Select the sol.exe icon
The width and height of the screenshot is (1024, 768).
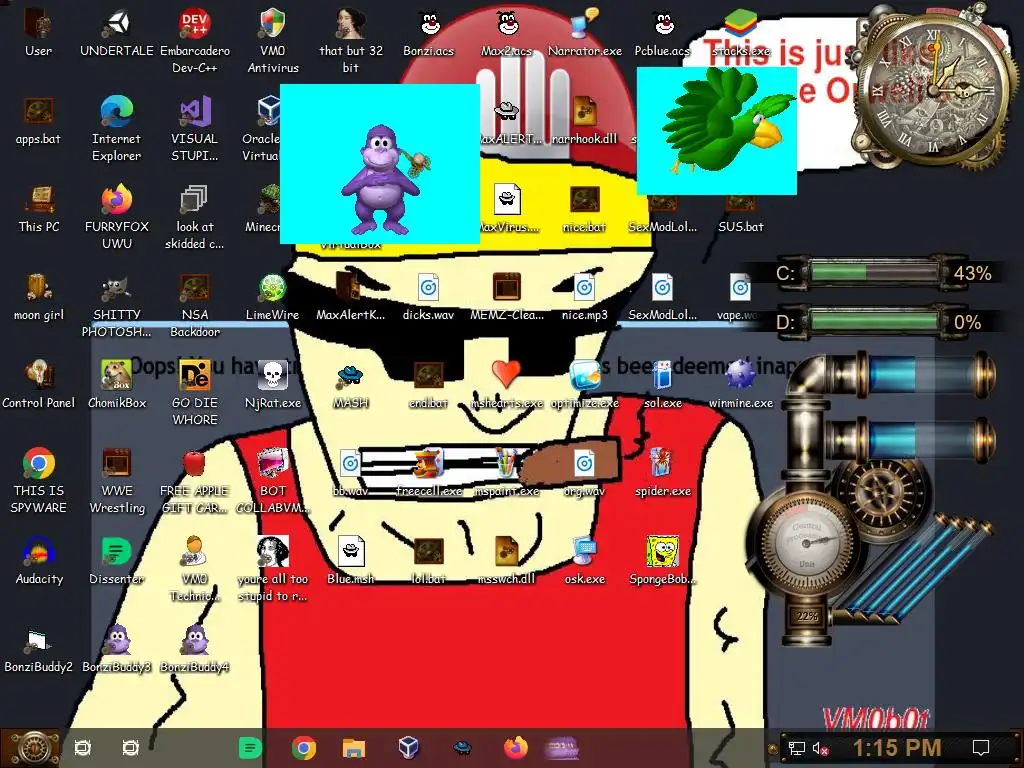663,385
